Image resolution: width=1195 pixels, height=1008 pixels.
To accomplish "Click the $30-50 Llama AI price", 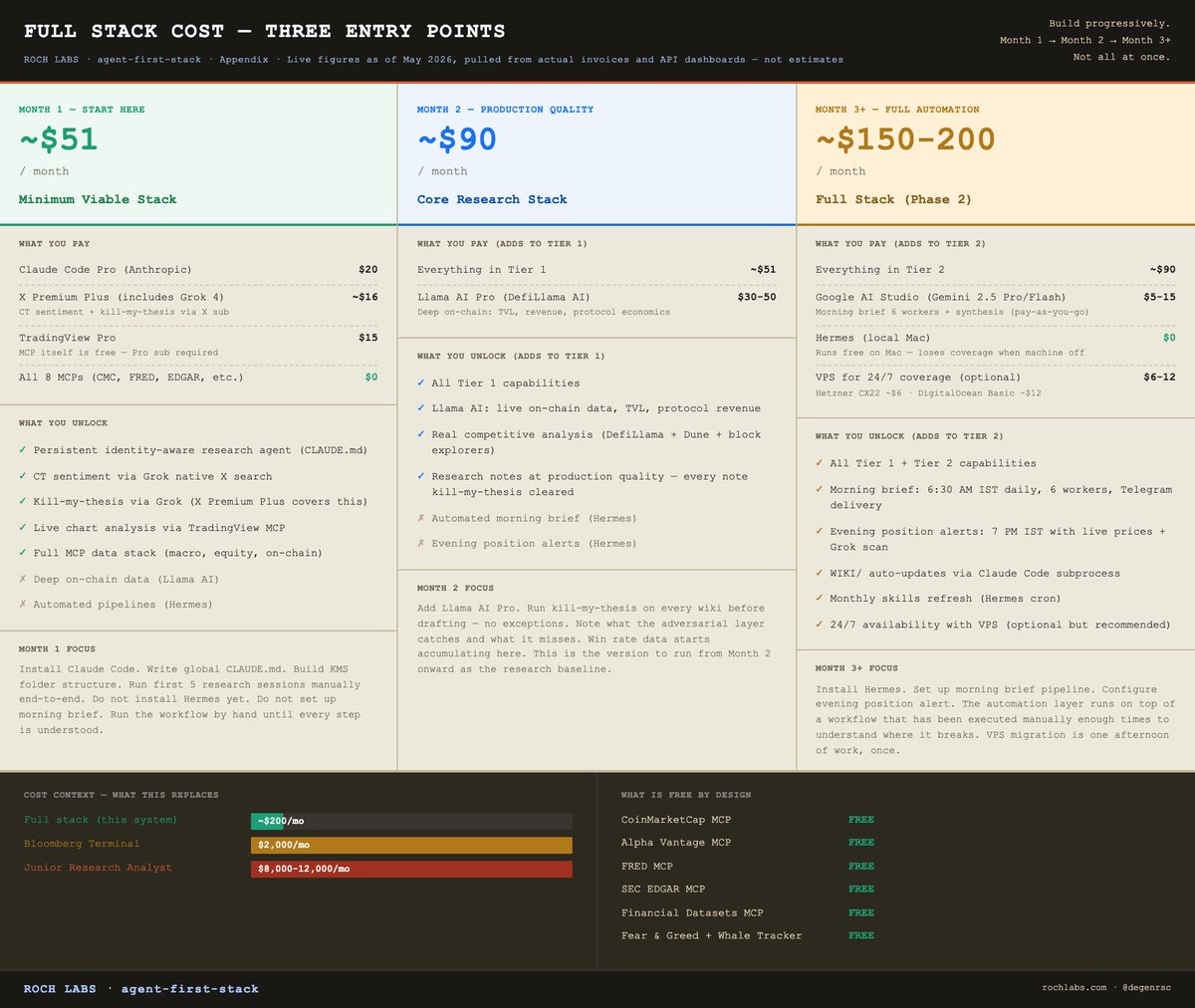I will point(757,297).
